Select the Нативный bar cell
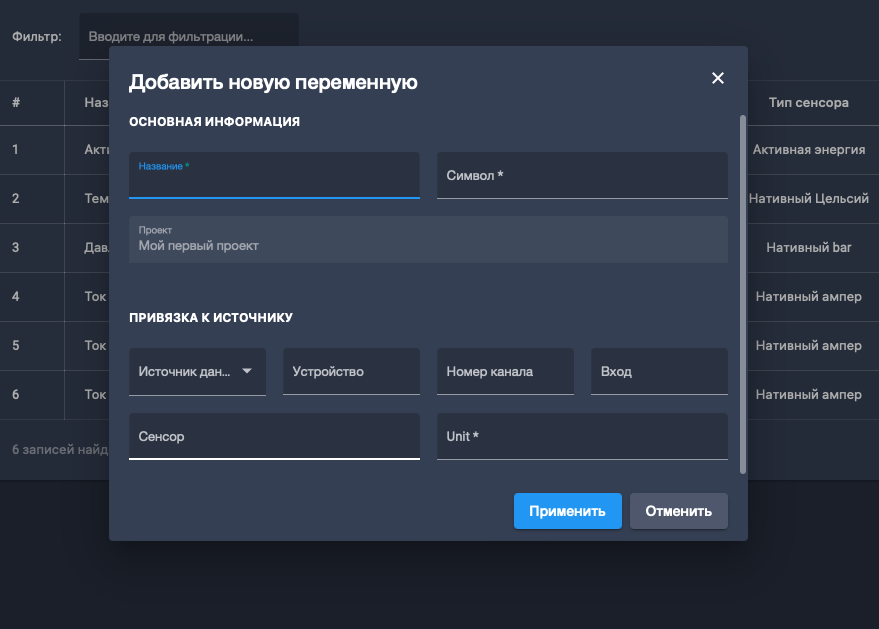 [x=808, y=247]
